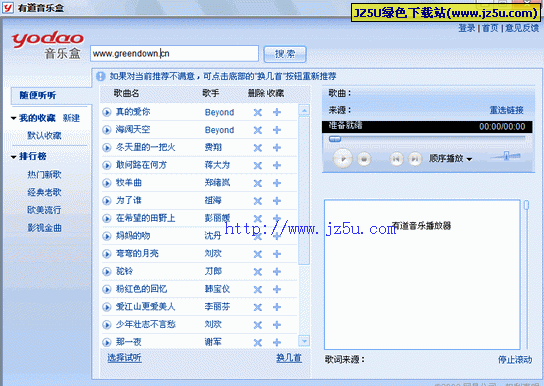Collapse the 排行榜 section

click(x=14, y=157)
